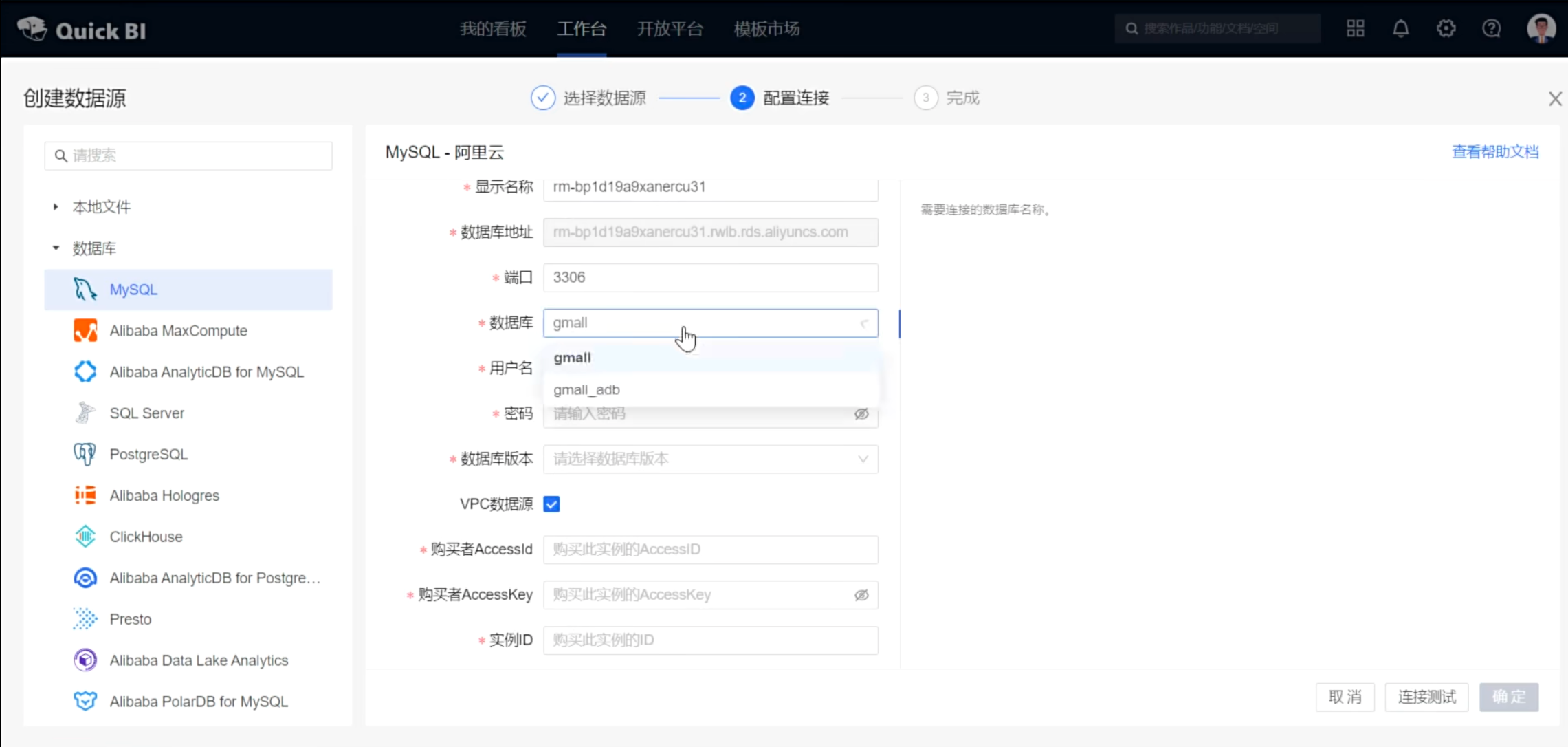The image size is (1568, 747).
Task: Open the 开放平台 tab
Action: (670, 29)
